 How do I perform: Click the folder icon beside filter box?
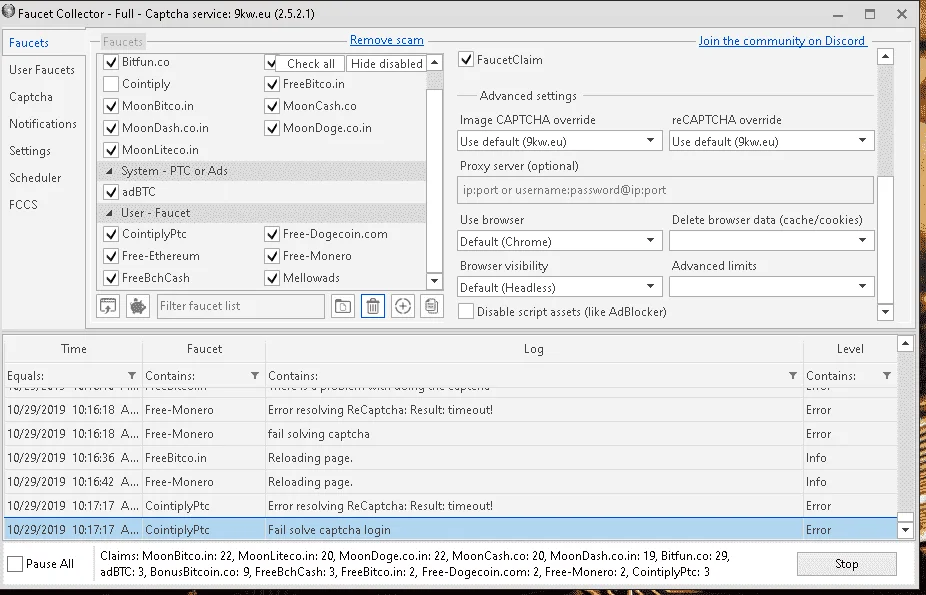coord(343,306)
